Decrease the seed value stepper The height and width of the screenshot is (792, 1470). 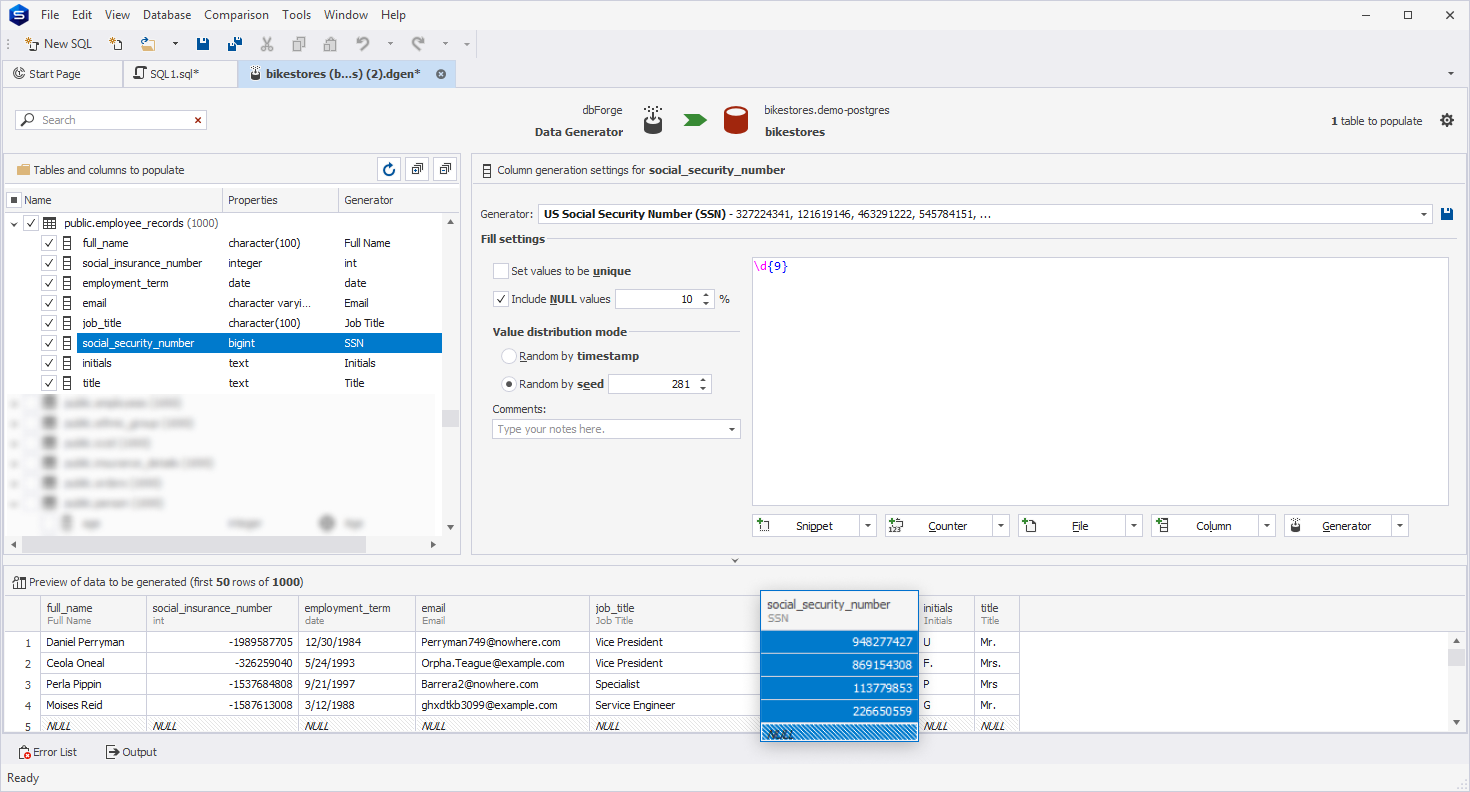coord(704,389)
